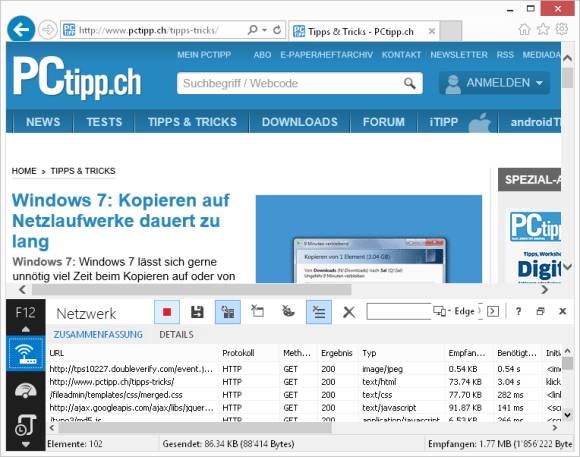Viewport: 580px width, 457px height.
Task: Select the ZUSAMMENFASSUNG tab
Action: [98, 335]
